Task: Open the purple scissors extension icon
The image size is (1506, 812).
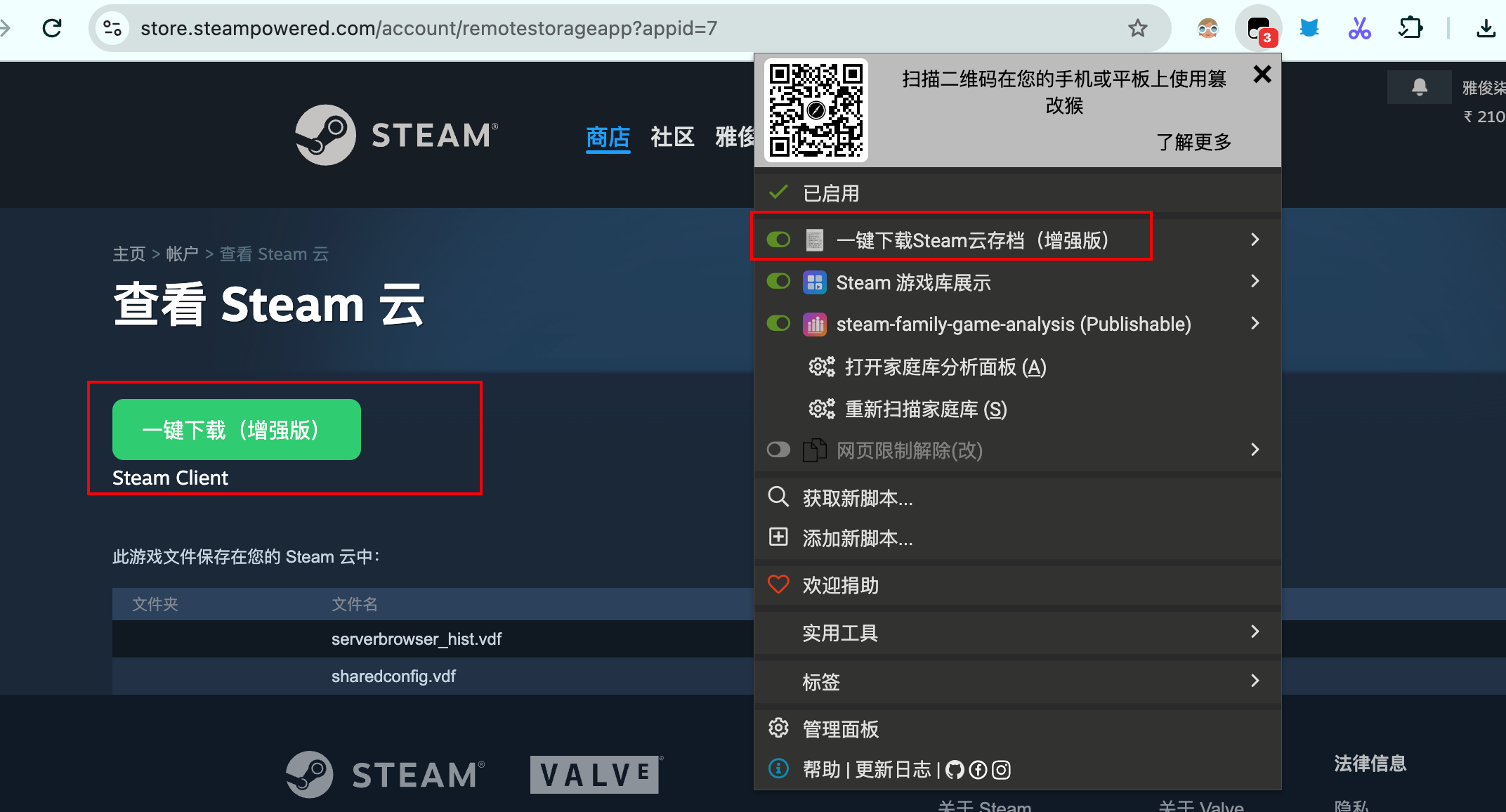Action: click(x=1359, y=28)
